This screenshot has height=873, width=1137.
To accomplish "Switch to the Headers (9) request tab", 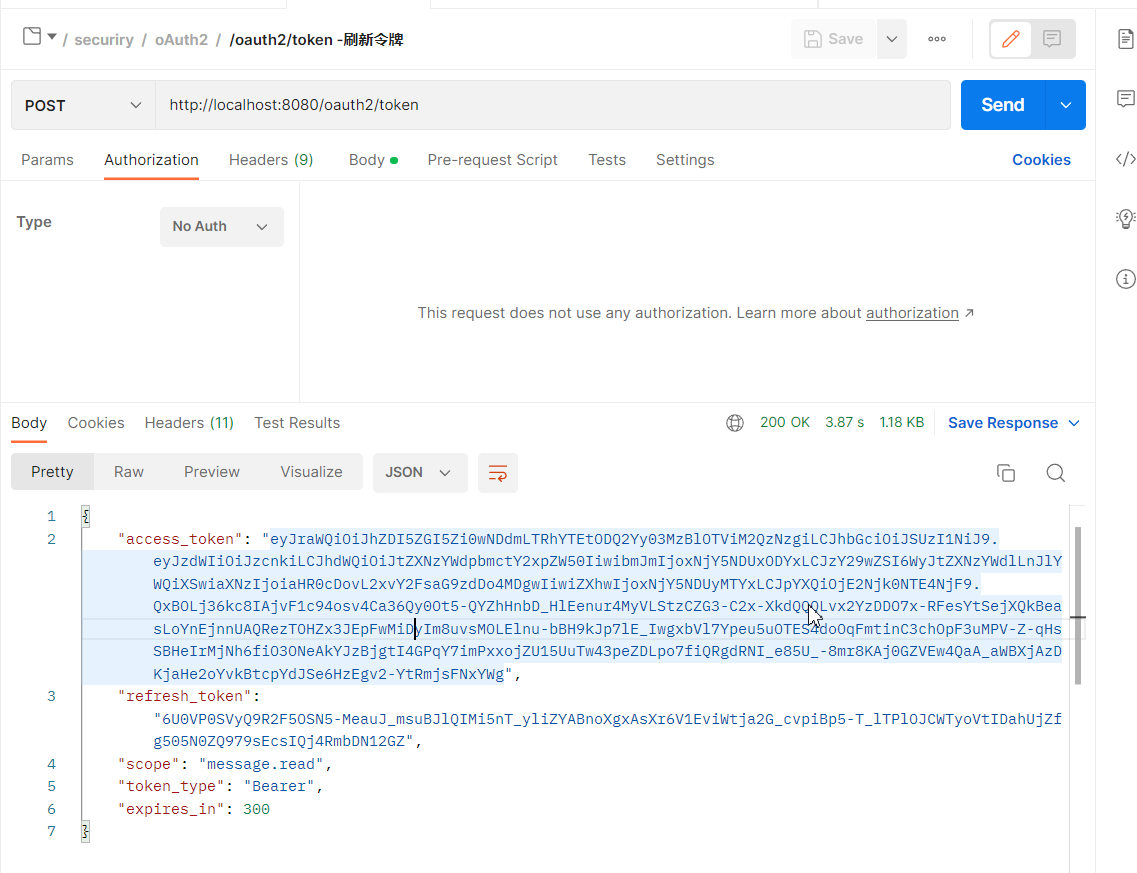I will (271, 160).
